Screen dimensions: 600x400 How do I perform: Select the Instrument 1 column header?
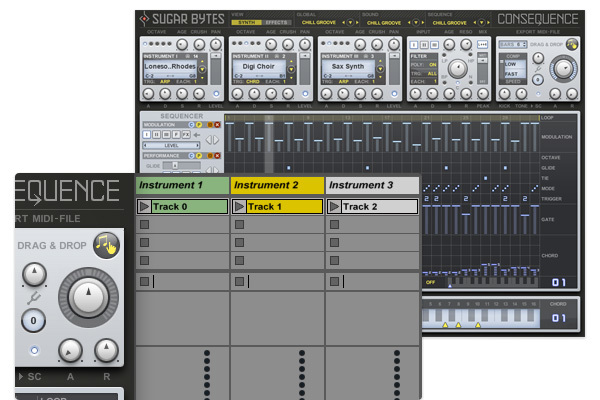[x=182, y=185]
